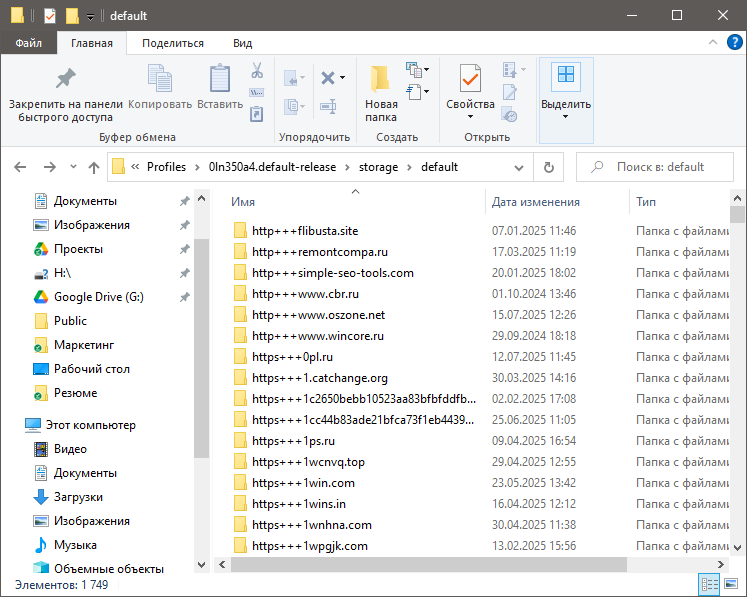Image resolution: width=747 pixels, height=597 pixels.
Task: Select folder https+++1.catchange.org
Action: point(320,378)
